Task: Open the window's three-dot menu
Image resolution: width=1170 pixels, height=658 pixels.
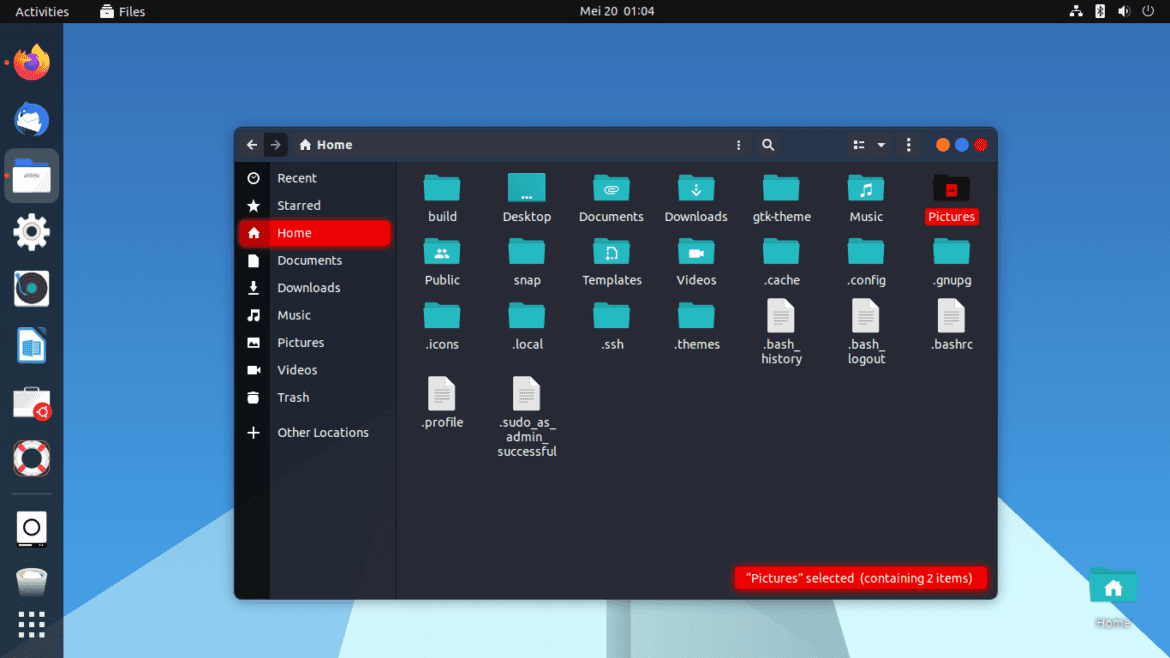Action: [x=908, y=144]
